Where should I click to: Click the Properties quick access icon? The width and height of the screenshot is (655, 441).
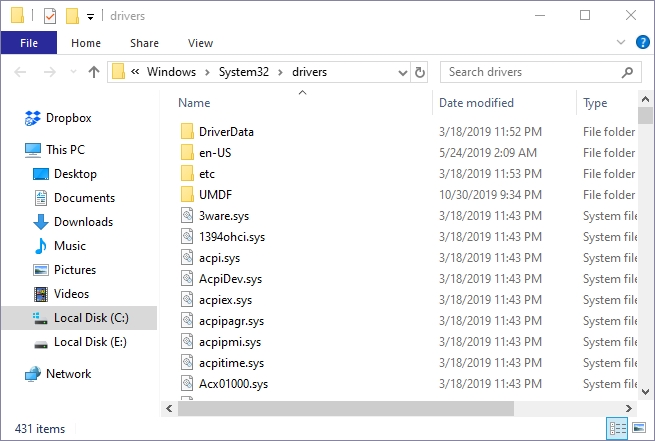(50, 16)
